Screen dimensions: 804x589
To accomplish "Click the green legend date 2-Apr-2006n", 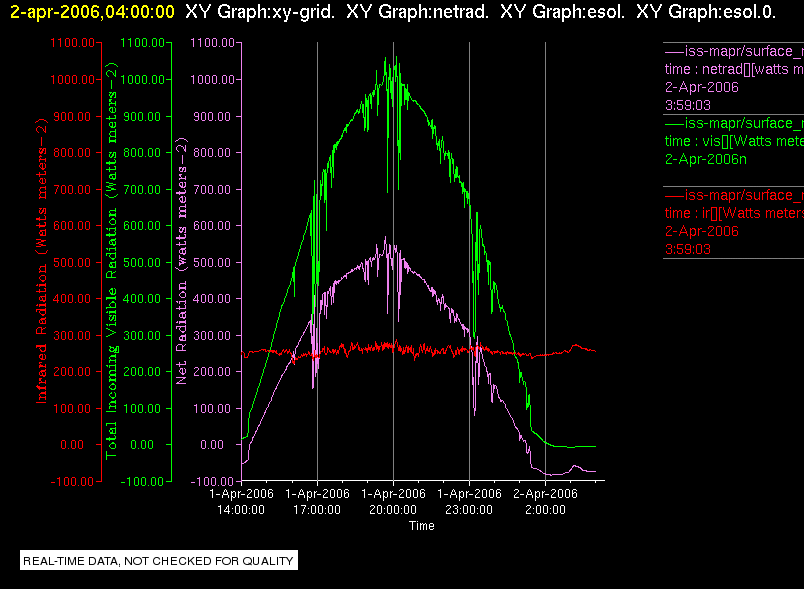I will [x=706, y=159].
